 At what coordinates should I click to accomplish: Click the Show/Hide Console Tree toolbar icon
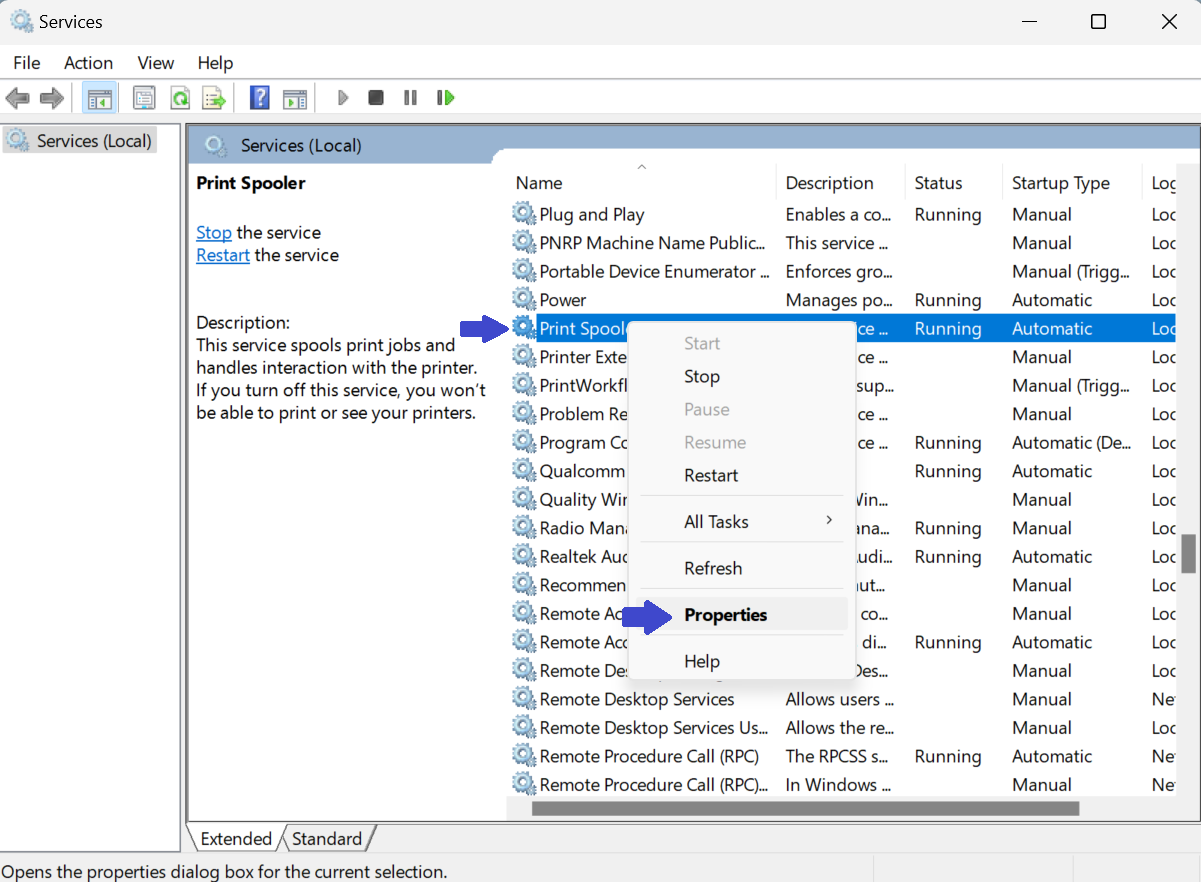tap(100, 97)
